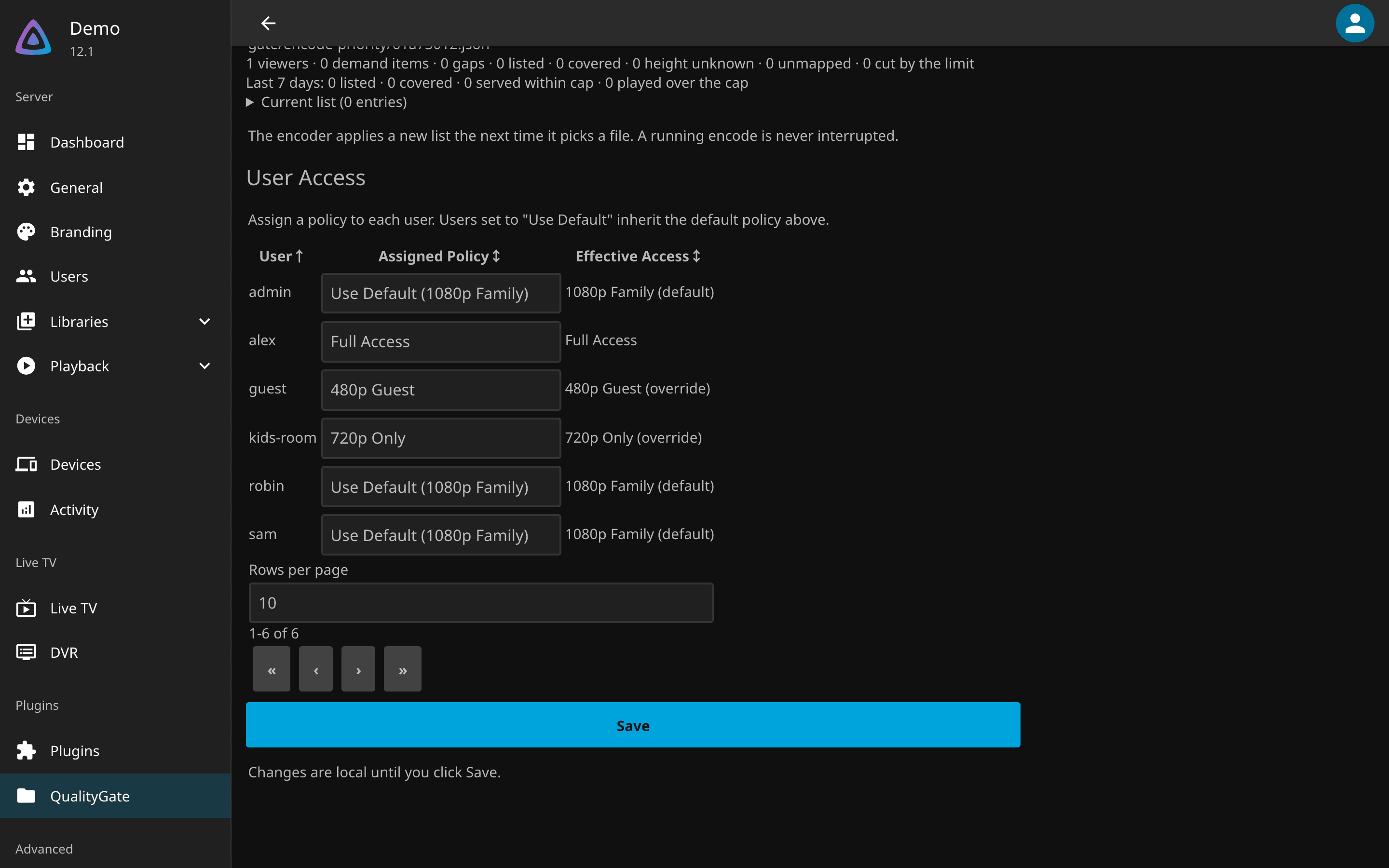Click the Dashboard grid icon
The image size is (1389, 868).
click(26, 142)
